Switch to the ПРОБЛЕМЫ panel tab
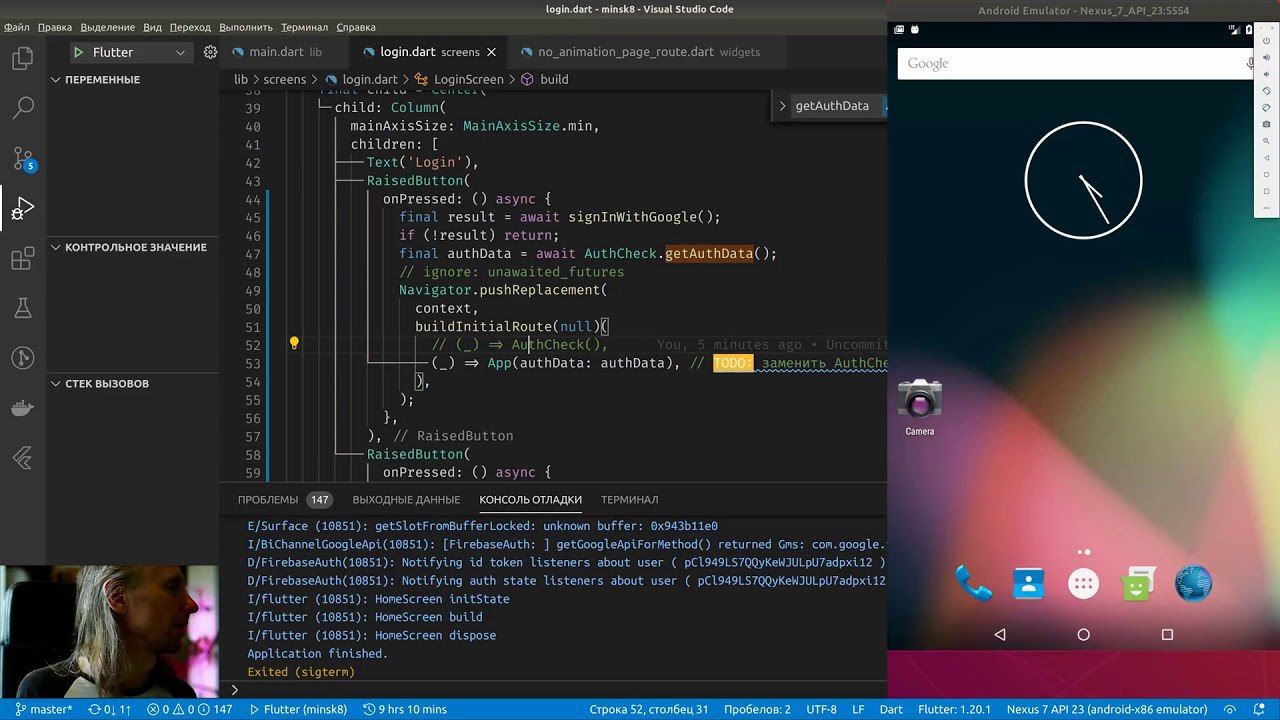The height and width of the screenshot is (720, 1280). click(x=284, y=499)
